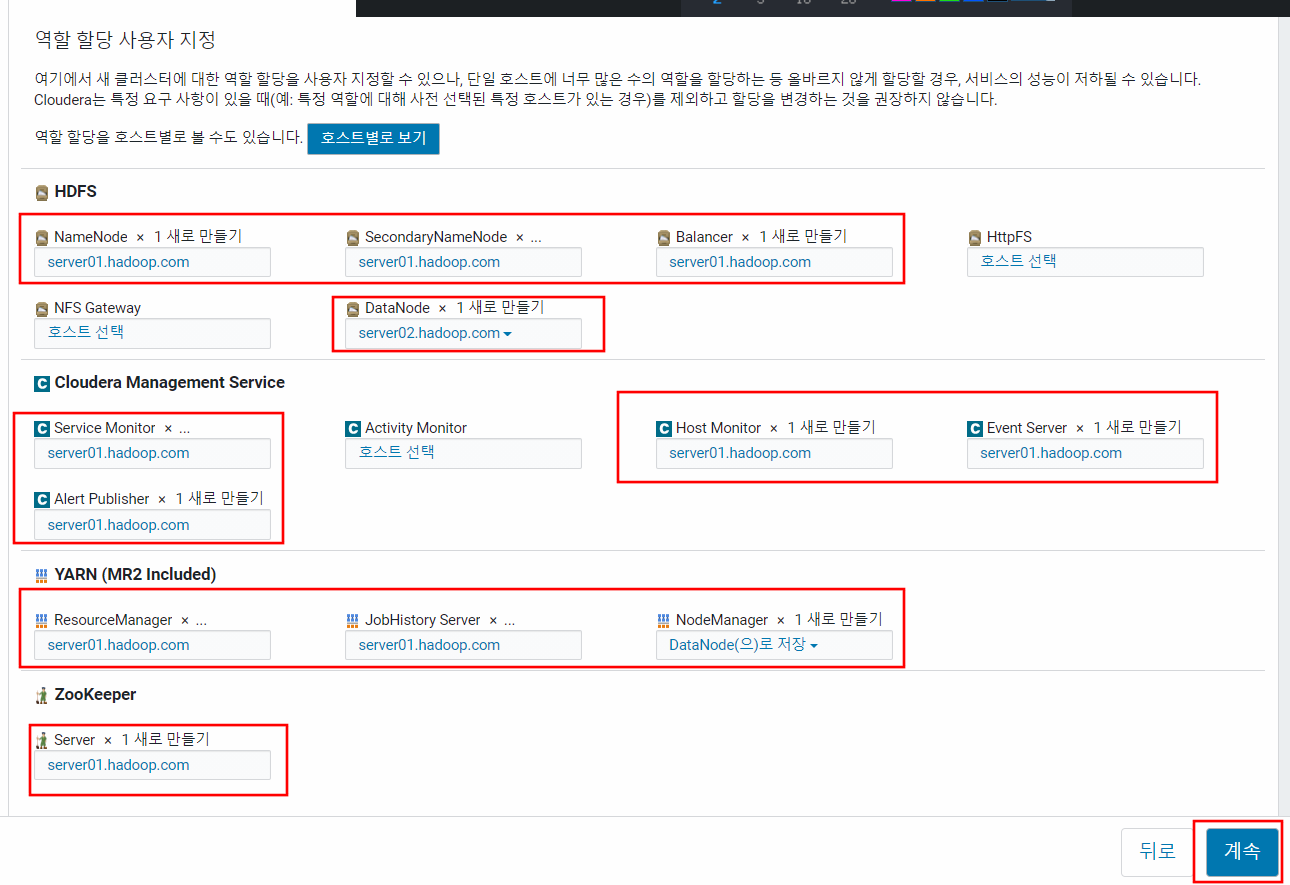Click the 'Alert Publisher' role label

[x=102, y=500]
